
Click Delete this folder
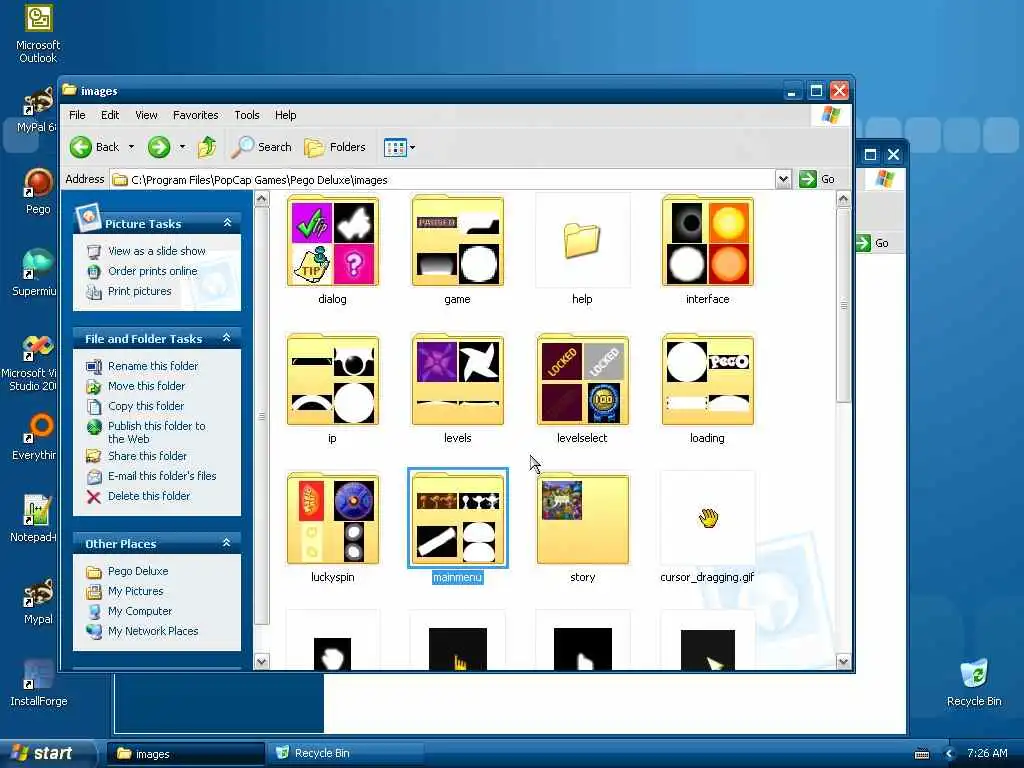149,496
